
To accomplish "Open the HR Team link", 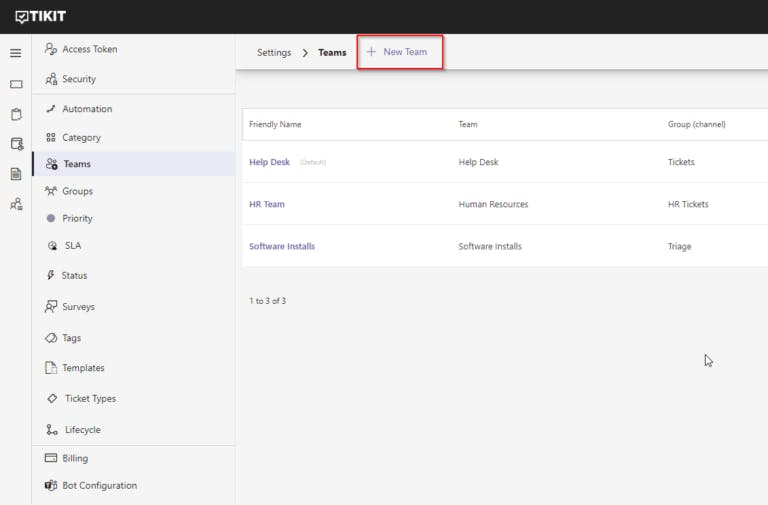I will point(267,204).
